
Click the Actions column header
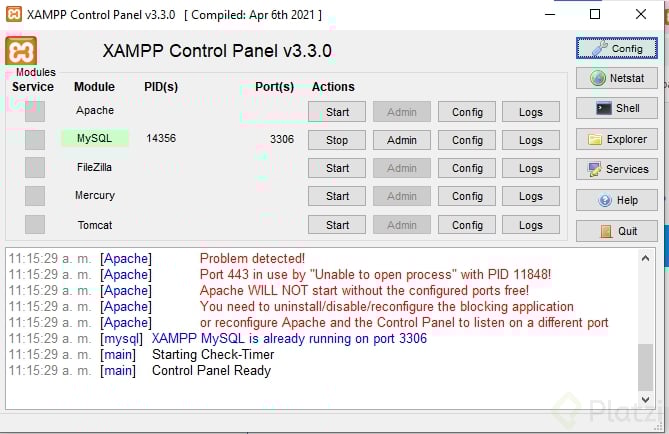[x=333, y=87]
